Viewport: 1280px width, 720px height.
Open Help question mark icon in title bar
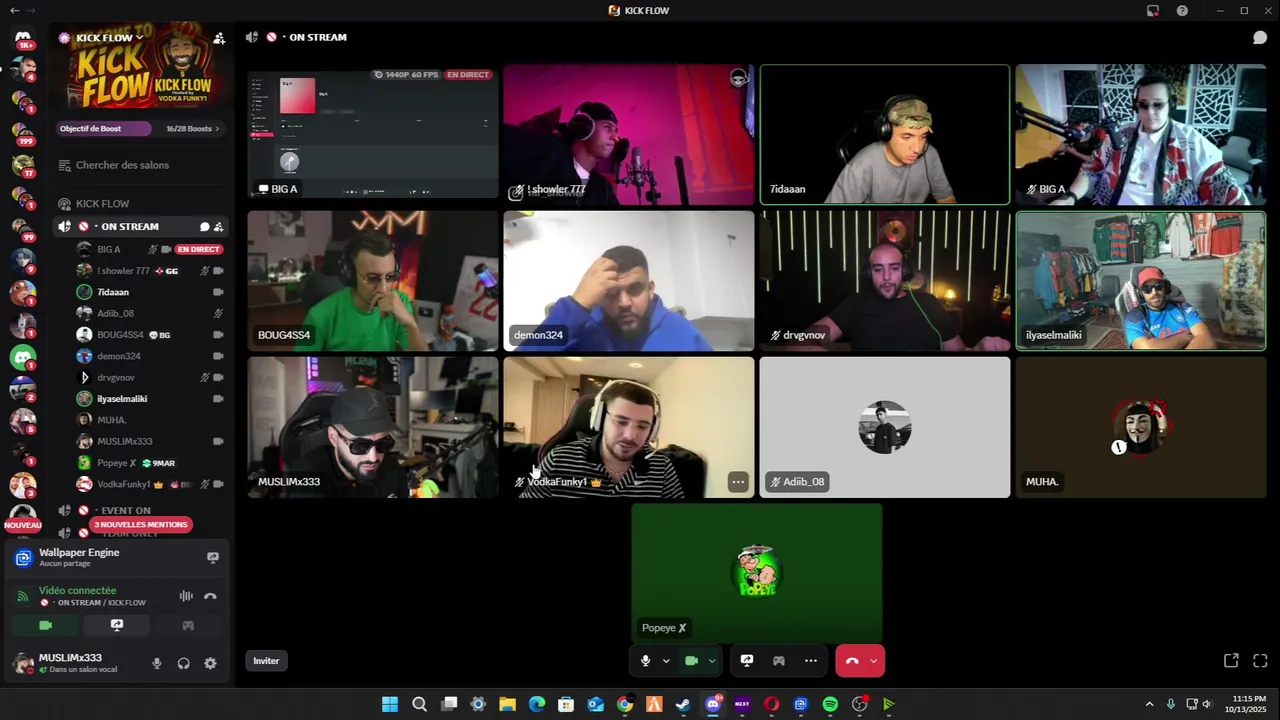click(x=1182, y=10)
